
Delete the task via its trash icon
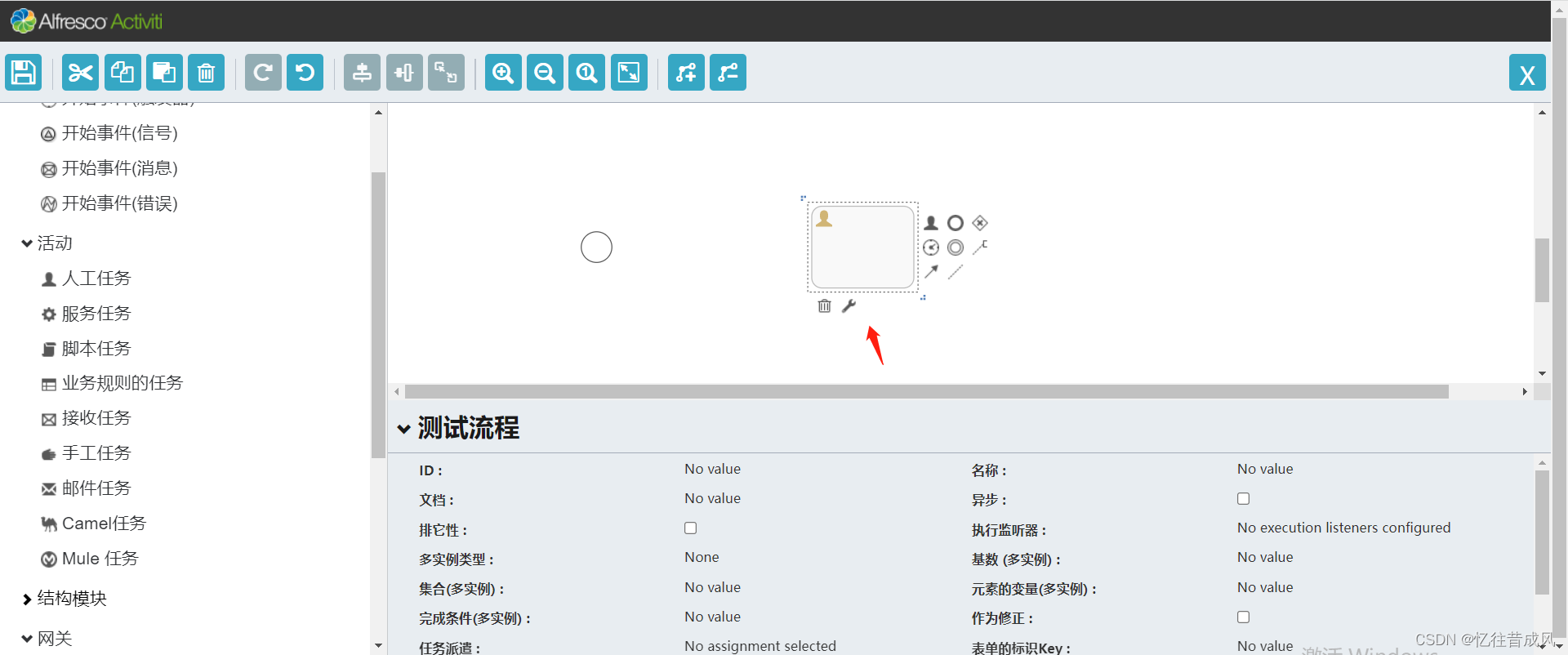click(825, 305)
